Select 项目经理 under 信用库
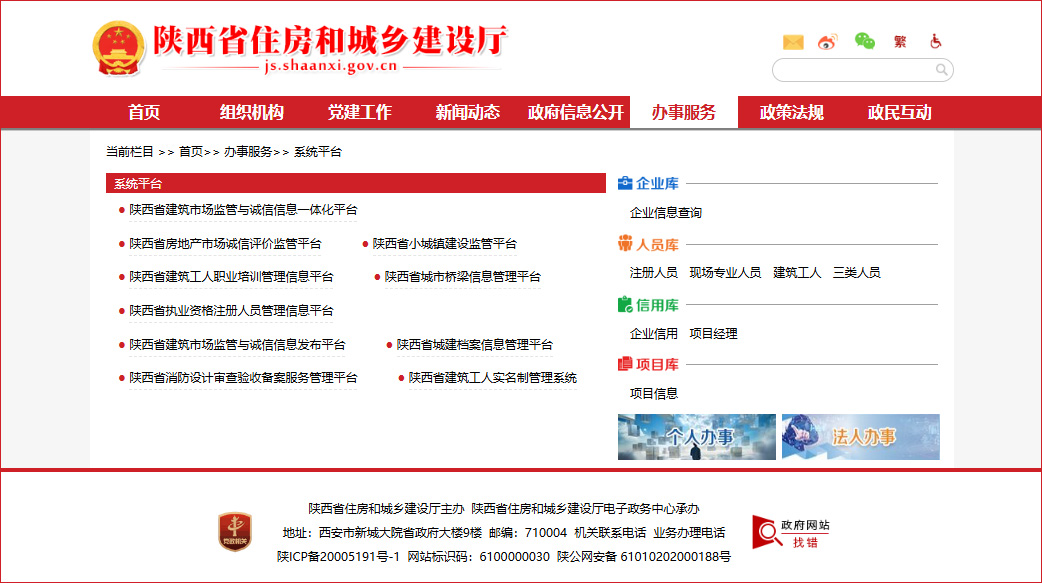This screenshot has width=1042, height=583. [713, 334]
